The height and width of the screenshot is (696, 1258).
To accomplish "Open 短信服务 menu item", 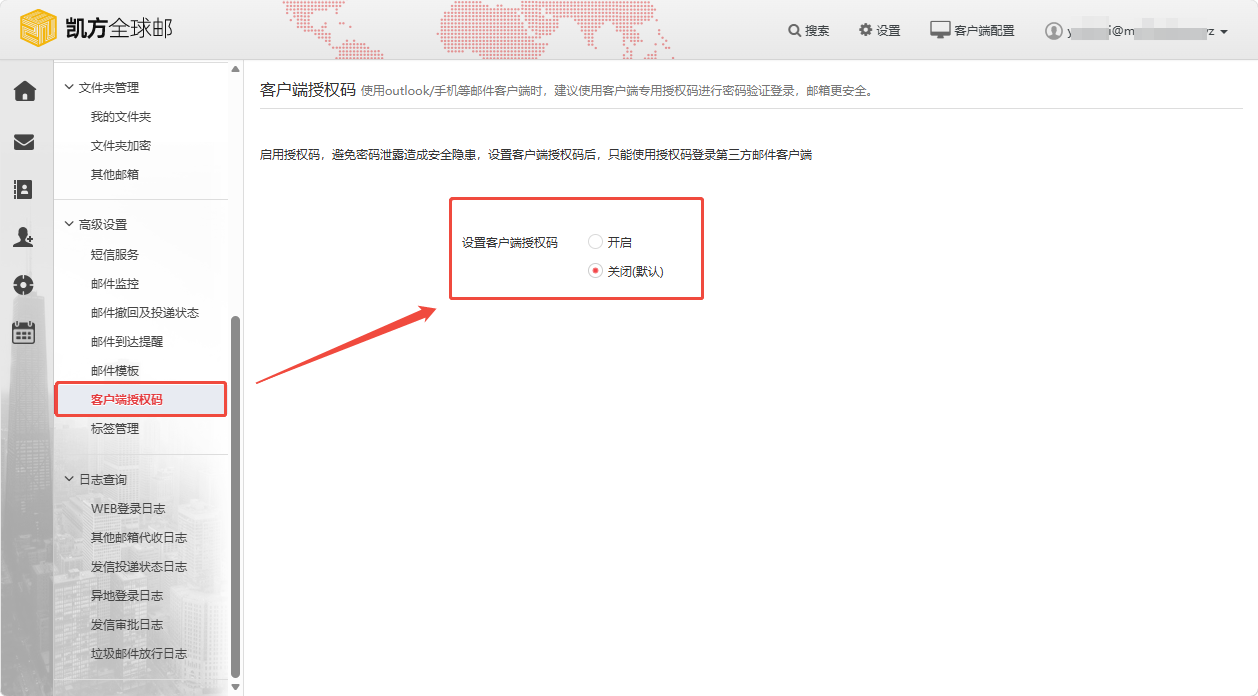I will point(115,255).
